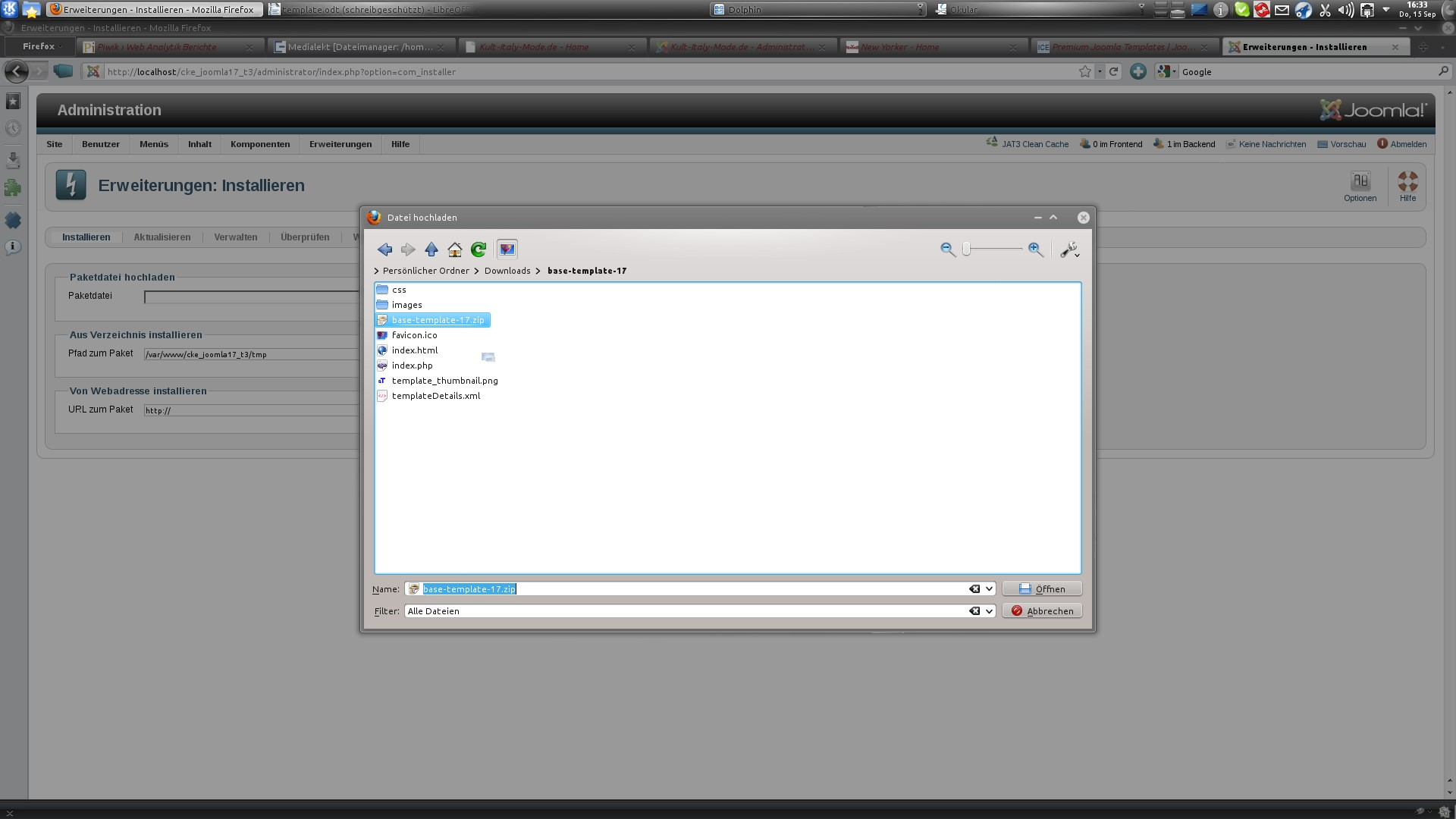This screenshot has height=819, width=1456.
Task: Open the Inhalt menu
Action: 200,144
